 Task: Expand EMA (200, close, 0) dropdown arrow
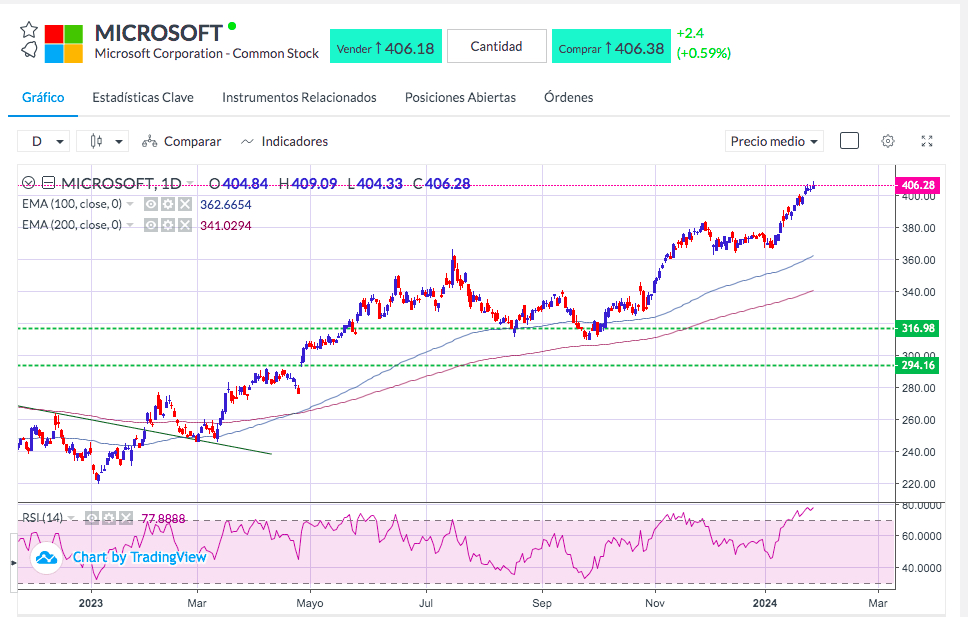[x=130, y=225]
